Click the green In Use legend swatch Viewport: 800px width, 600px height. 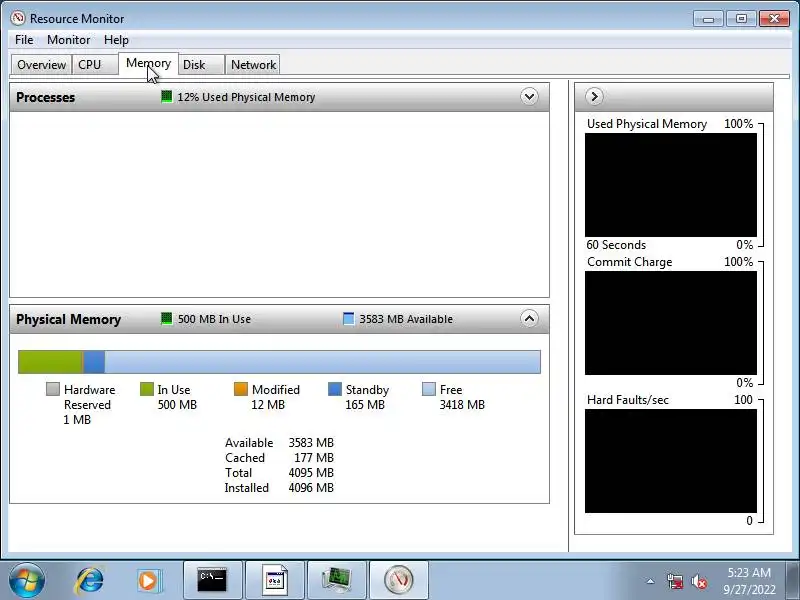point(146,389)
